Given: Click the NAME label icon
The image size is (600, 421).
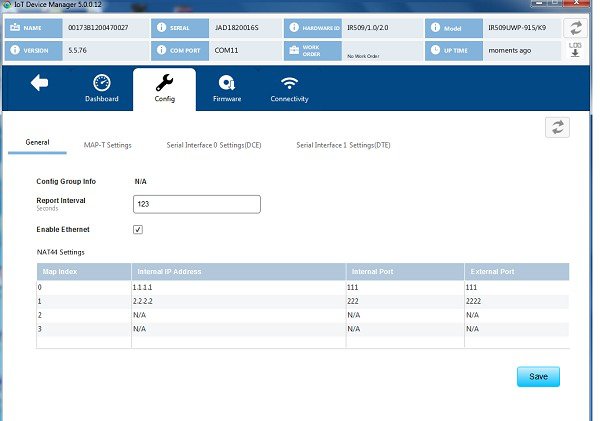Looking at the screenshot, I should (x=15, y=27).
